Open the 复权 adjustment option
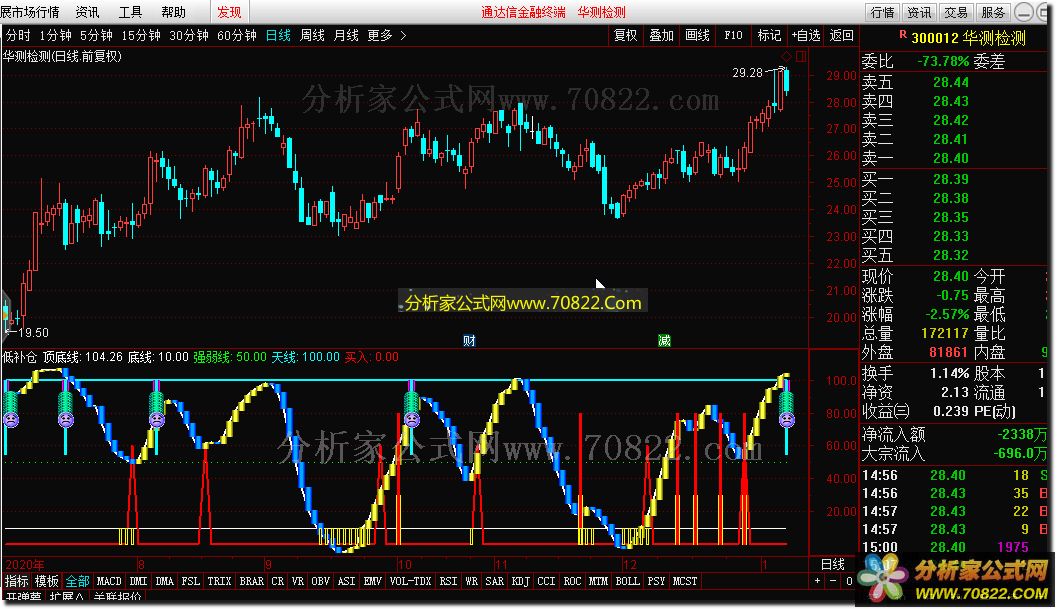Viewport: 1057px width, 609px height. pos(626,35)
